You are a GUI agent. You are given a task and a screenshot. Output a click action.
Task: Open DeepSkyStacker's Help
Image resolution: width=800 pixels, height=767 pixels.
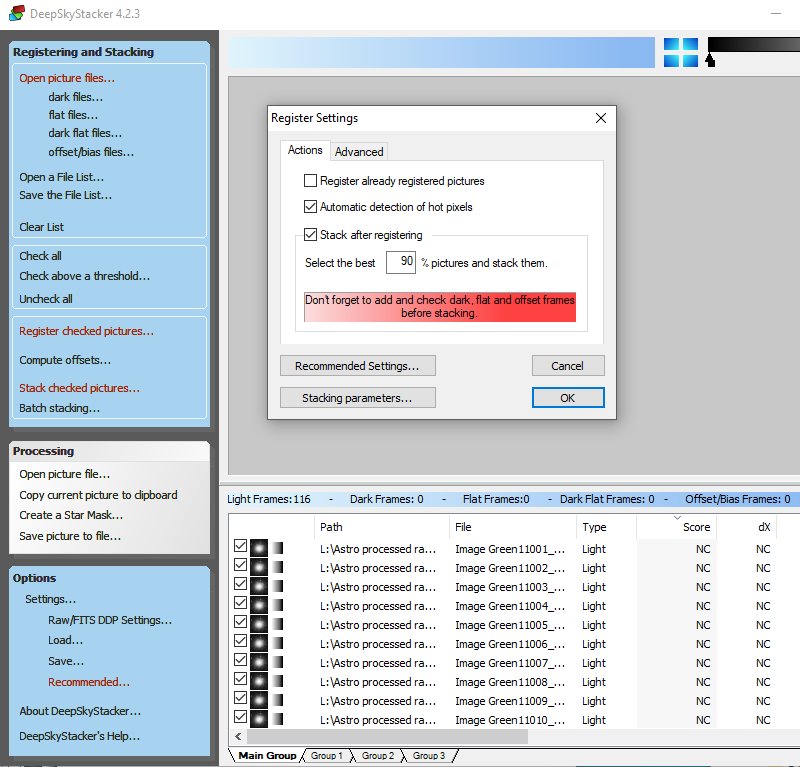click(x=79, y=736)
